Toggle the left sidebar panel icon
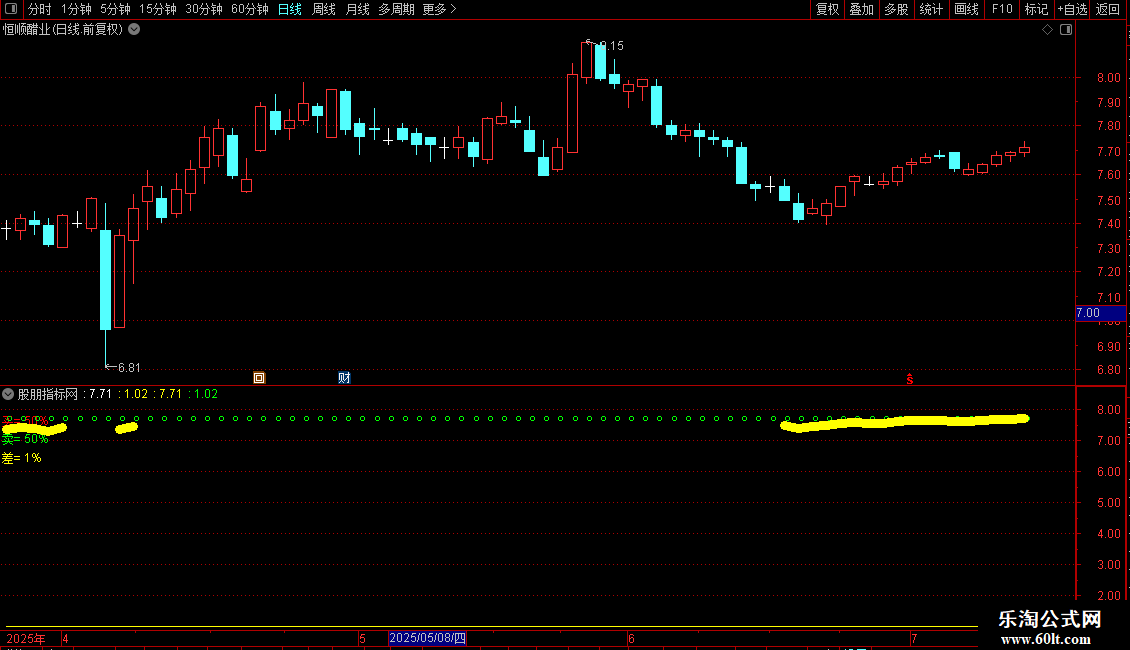1130x650 pixels. coord(11,9)
